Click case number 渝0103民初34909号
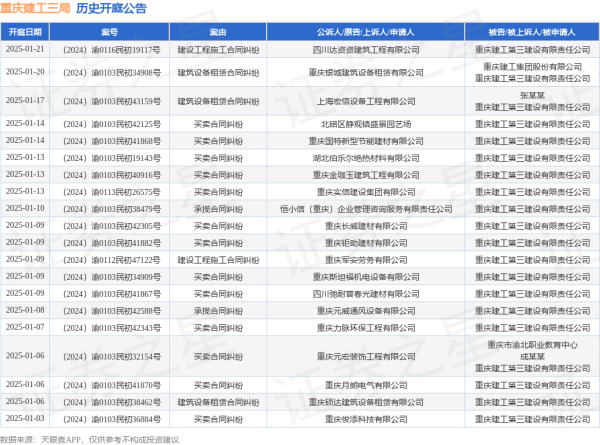The image size is (600, 445). coord(112,277)
